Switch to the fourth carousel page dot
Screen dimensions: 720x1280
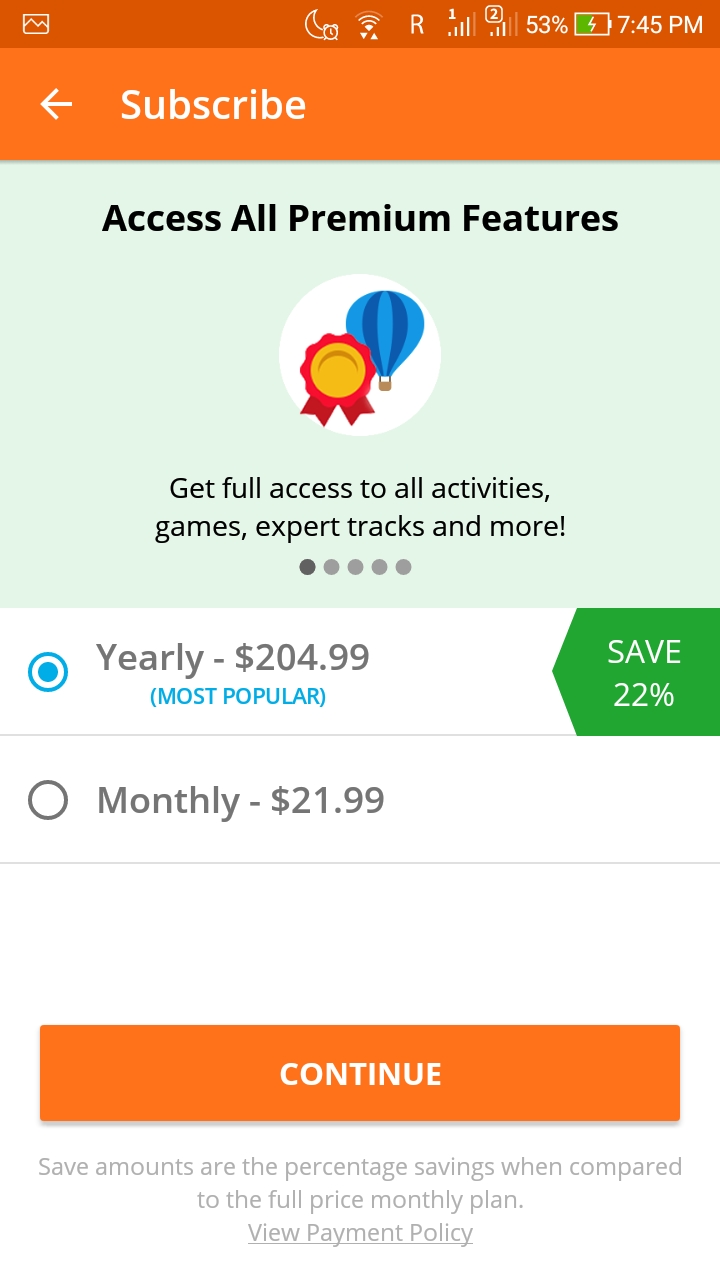pos(380,567)
